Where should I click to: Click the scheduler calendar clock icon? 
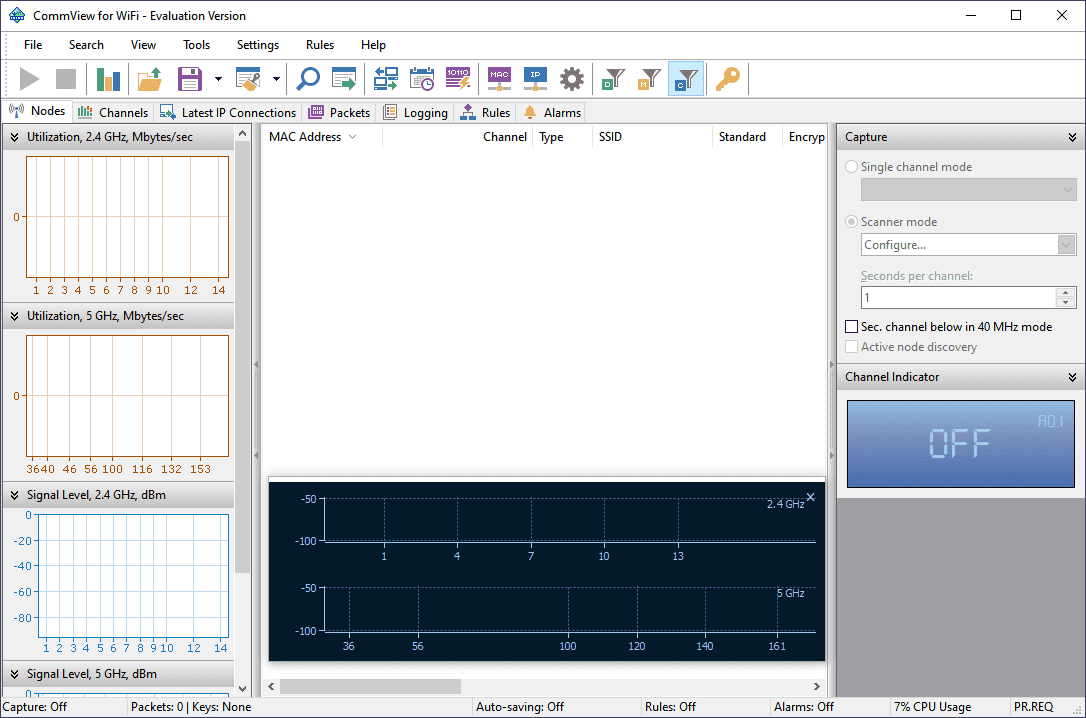click(422, 79)
